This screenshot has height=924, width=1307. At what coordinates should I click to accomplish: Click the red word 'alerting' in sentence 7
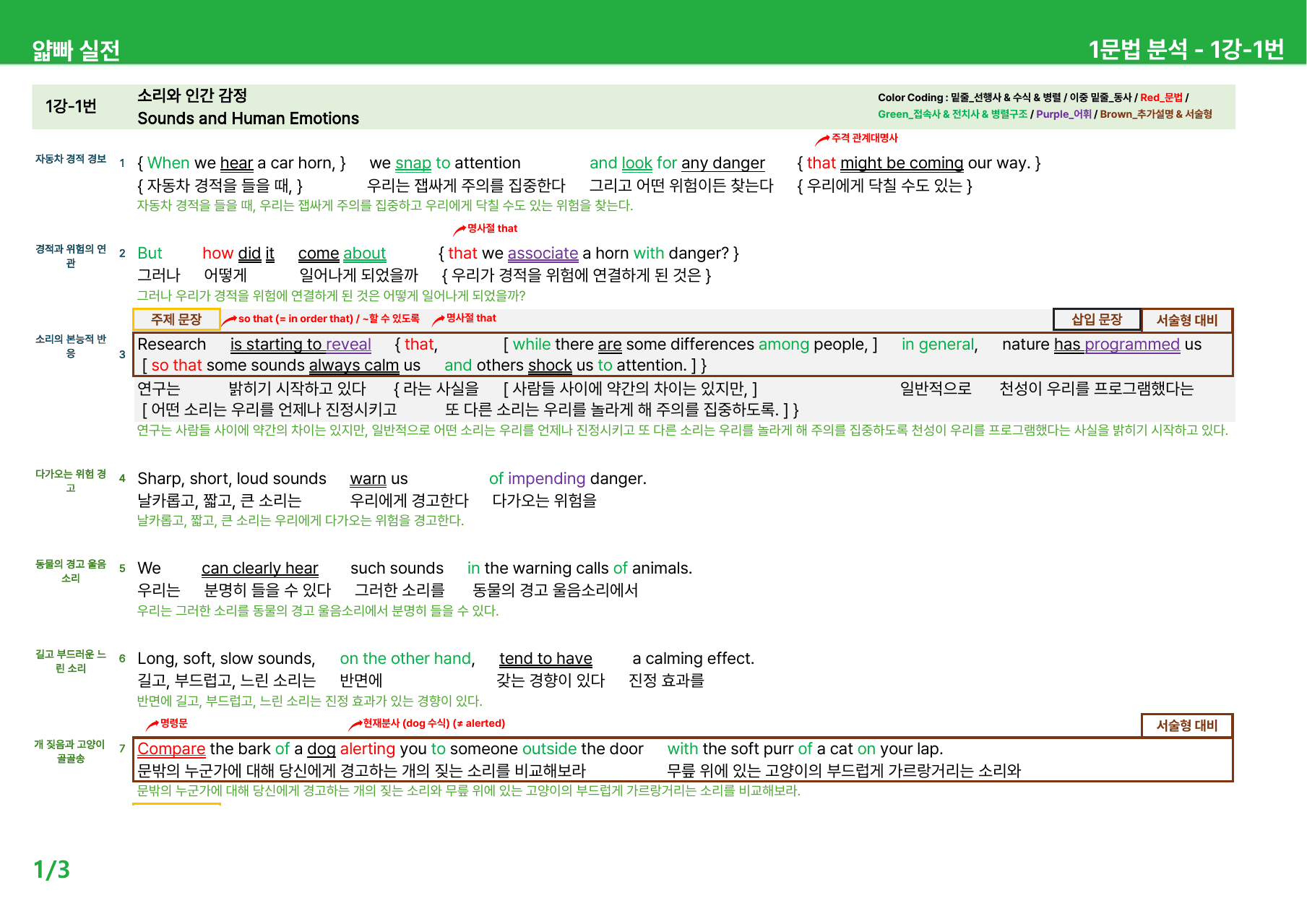click(368, 749)
